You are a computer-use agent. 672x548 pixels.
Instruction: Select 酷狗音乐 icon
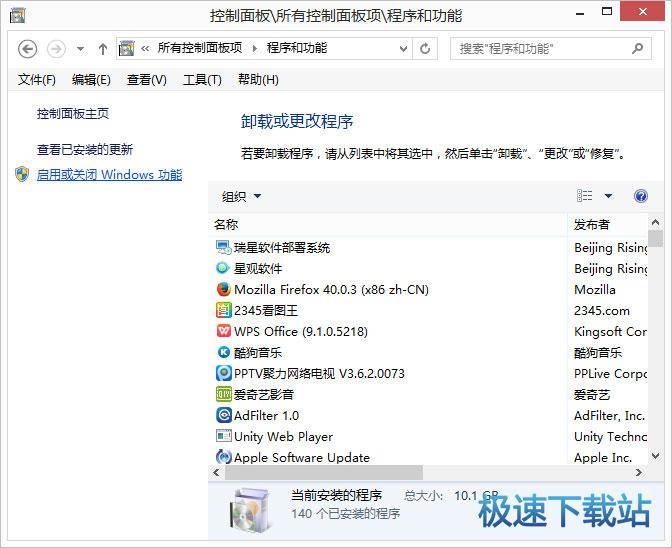[x=224, y=352]
